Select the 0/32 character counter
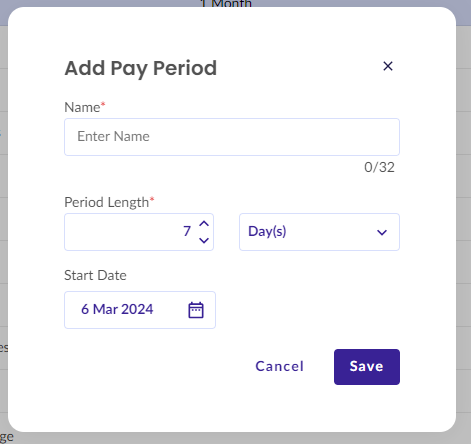Screen dimensions: 471x444 pyautogui.click(x=379, y=167)
